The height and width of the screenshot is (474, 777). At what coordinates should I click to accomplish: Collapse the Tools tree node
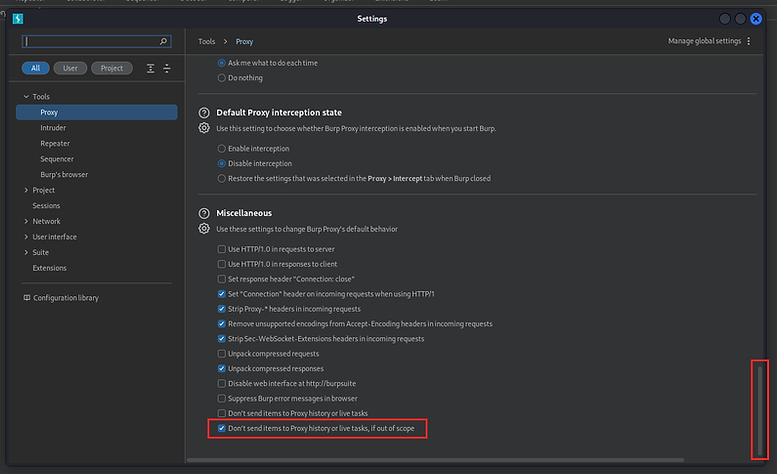tap(26, 97)
